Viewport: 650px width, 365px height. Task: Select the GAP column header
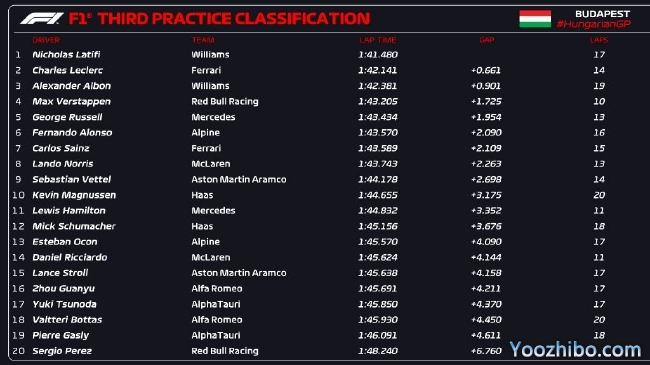coord(487,40)
